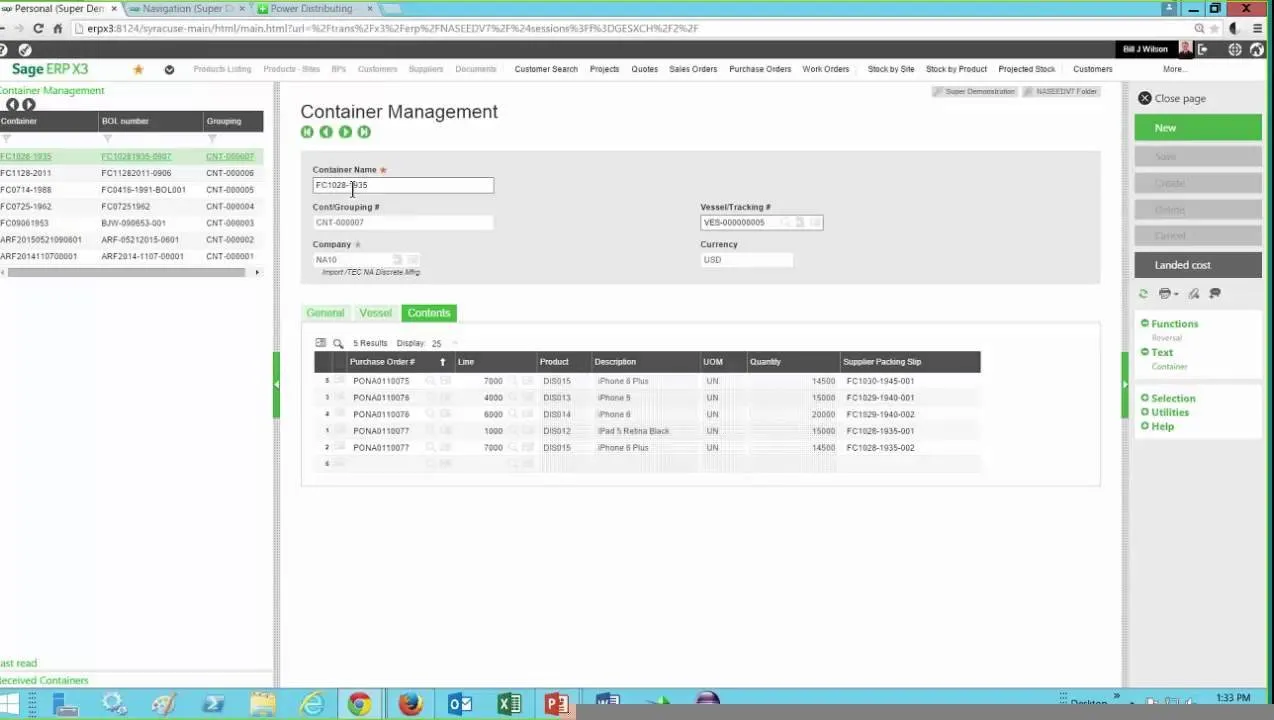1274x720 pixels.
Task: Check the box on the PONA0110077 iPad row
Action: pyautogui.click(x=339, y=431)
